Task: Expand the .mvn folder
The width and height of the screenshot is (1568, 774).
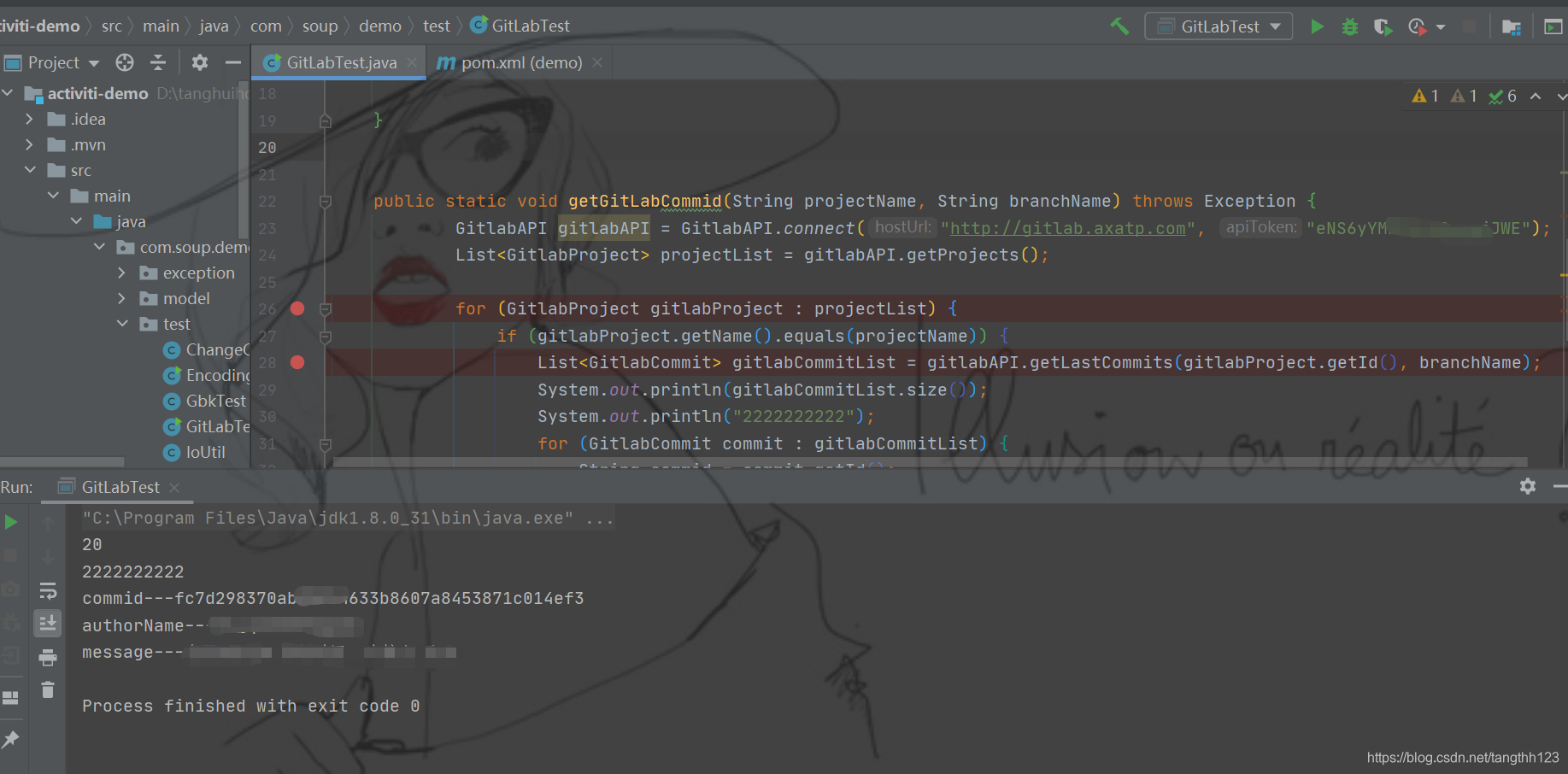Action: click(x=30, y=144)
